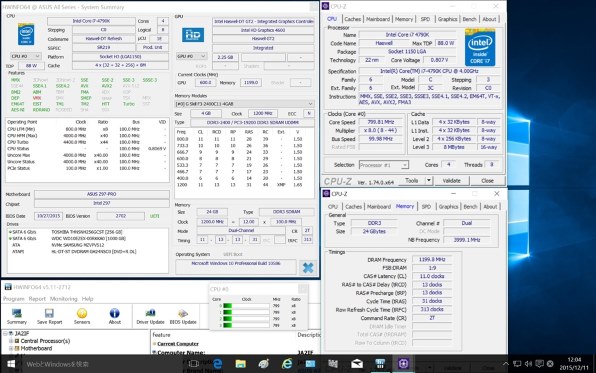Select the Current Computer entry in the Feature list
Image resolution: width=596 pixels, height=373 pixels.
(x=178, y=344)
